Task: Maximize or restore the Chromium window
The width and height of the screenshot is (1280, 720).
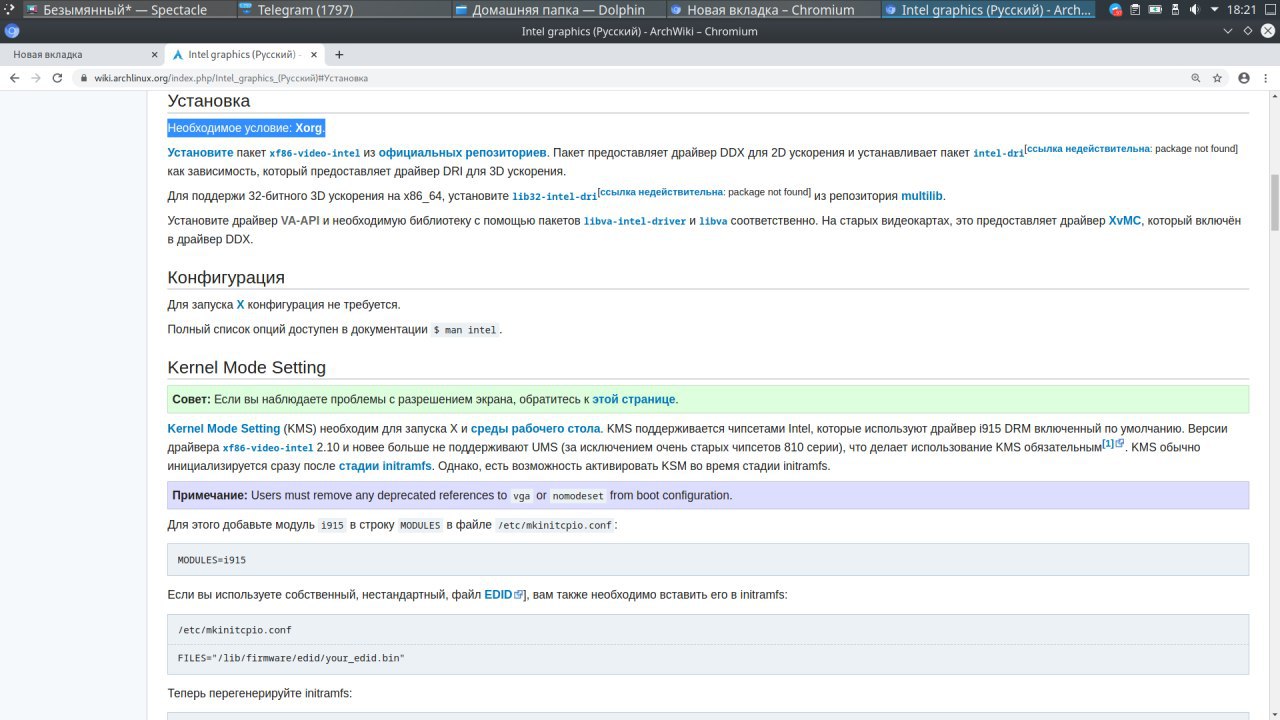Action: [1250, 31]
